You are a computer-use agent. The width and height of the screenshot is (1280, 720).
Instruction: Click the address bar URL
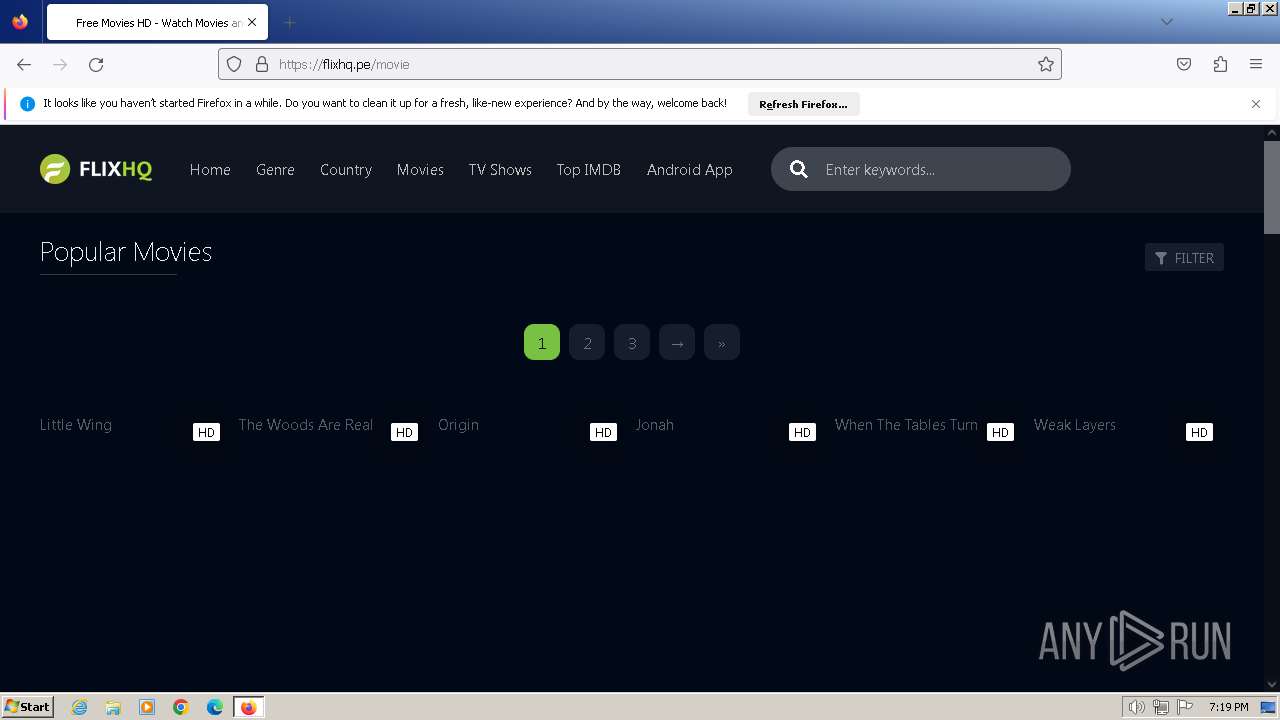coord(344,64)
